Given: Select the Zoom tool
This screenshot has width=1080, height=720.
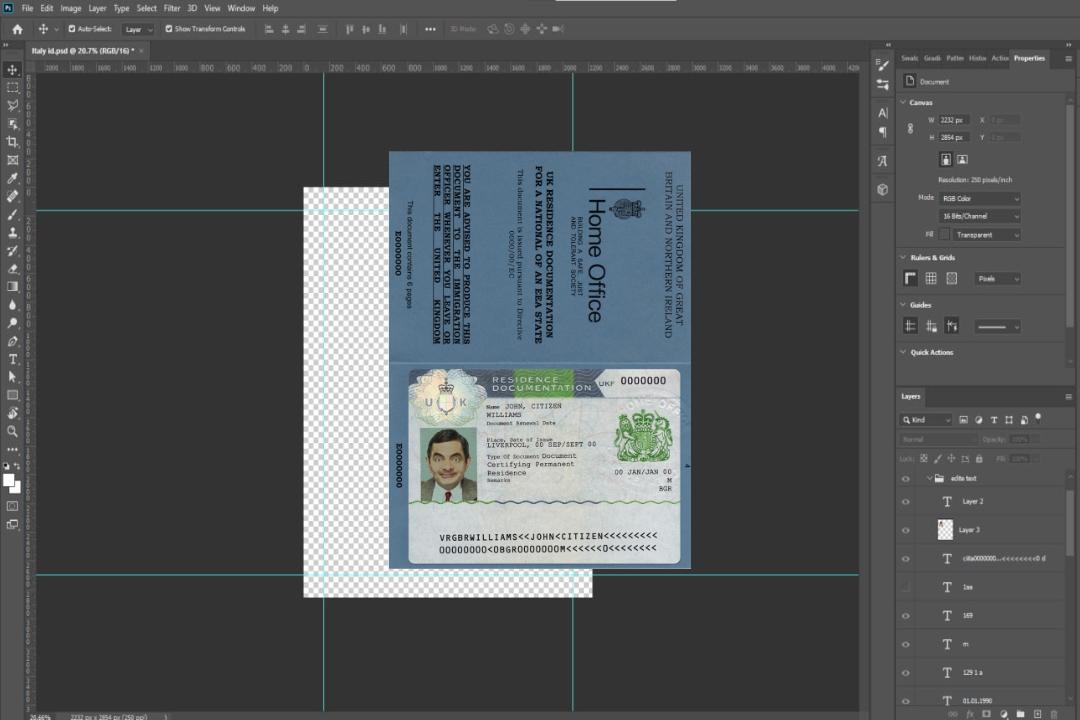Looking at the screenshot, I should [12, 431].
